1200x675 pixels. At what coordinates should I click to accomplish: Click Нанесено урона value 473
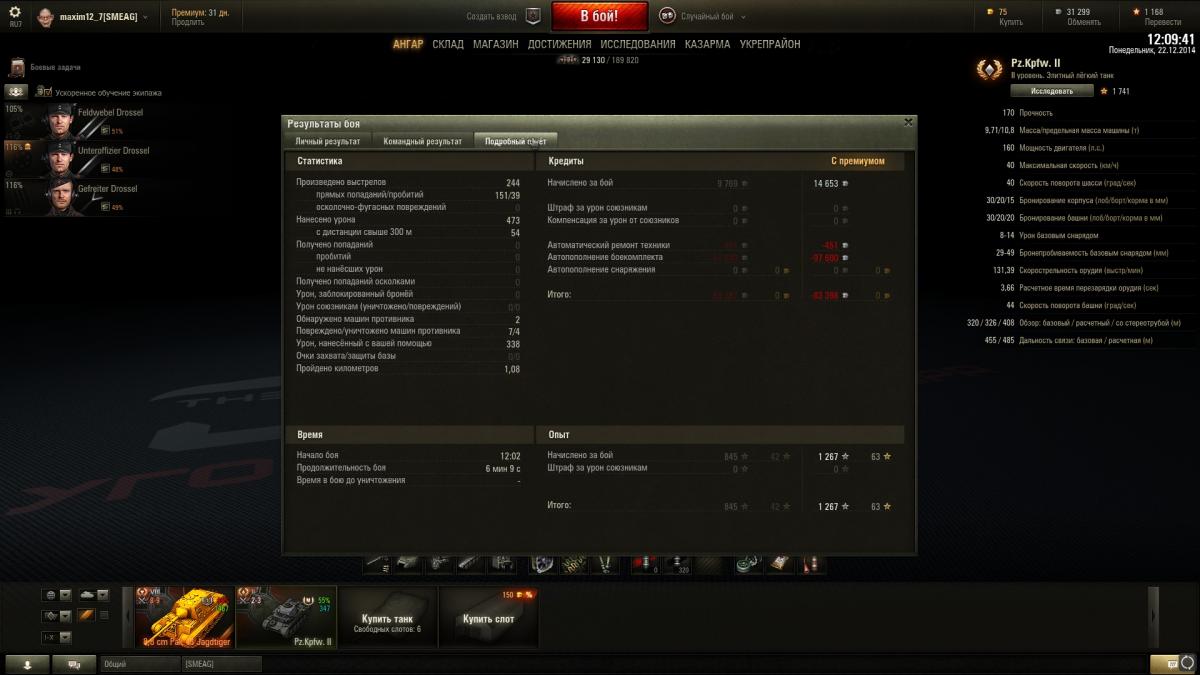[513, 220]
